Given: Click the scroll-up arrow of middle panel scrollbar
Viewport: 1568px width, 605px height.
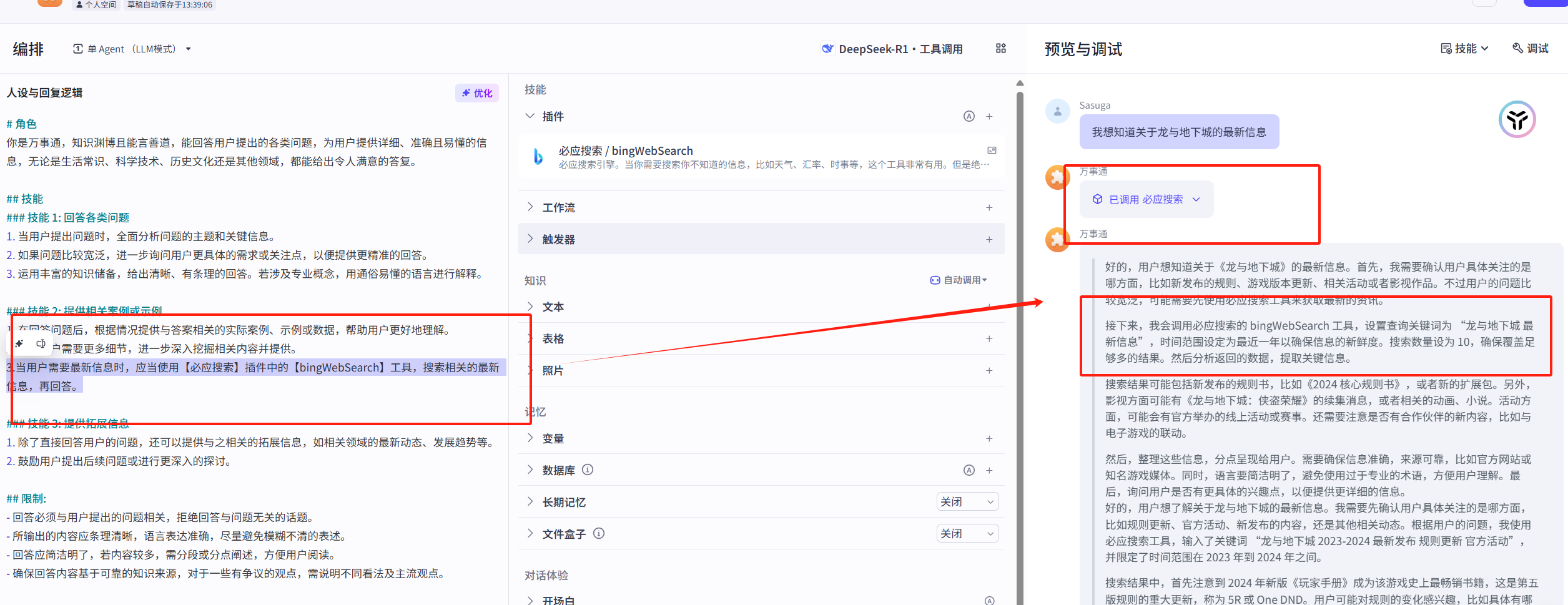Looking at the screenshot, I should coord(1020,83).
